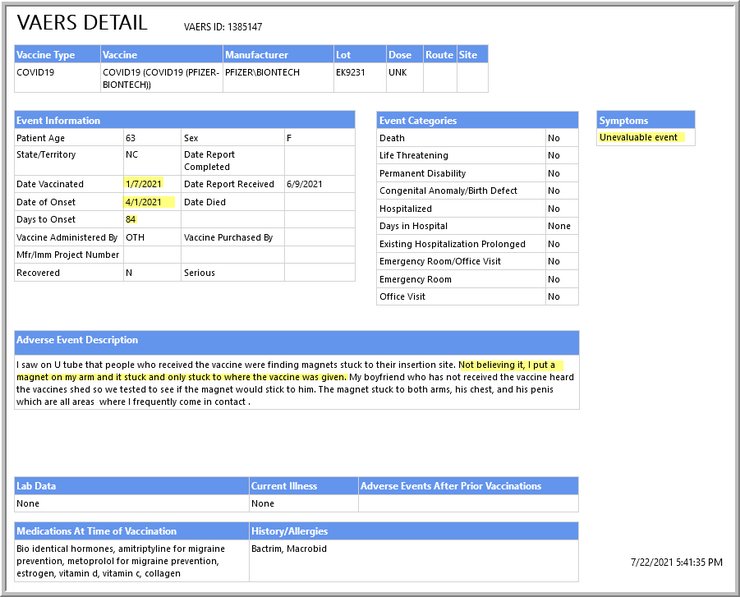Viewport: 740px width, 597px height.
Task: Select the OTH administered-by value
Action: (x=135, y=237)
